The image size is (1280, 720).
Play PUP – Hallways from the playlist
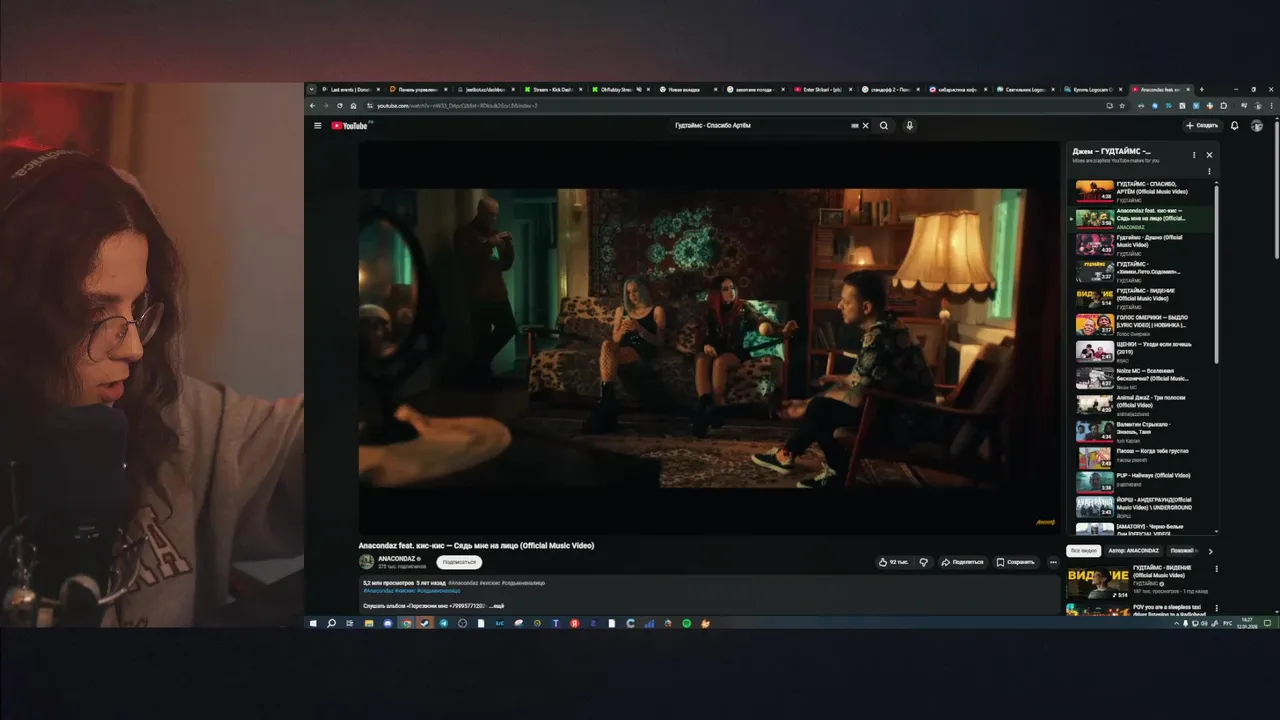point(1142,481)
